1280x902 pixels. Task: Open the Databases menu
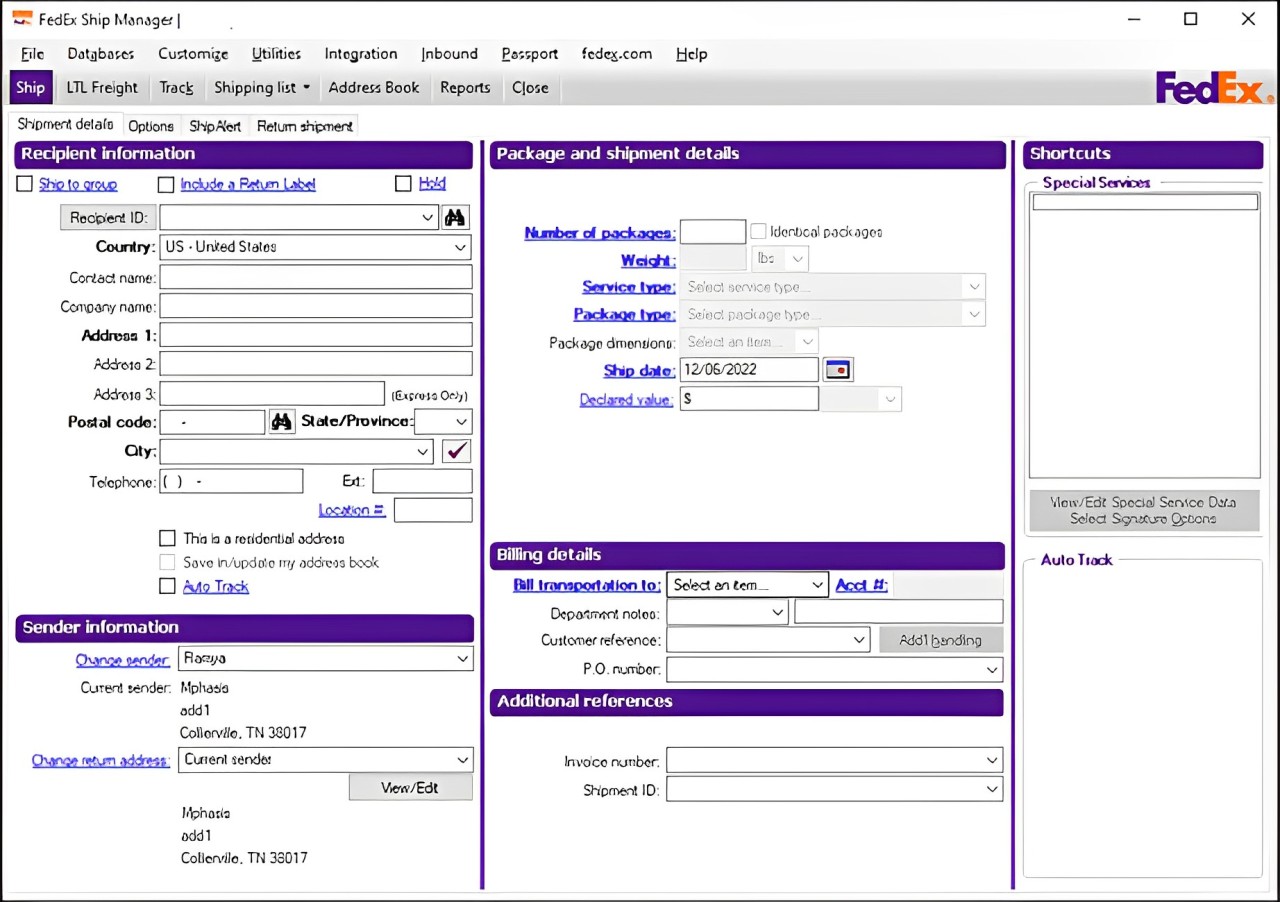(x=101, y=54)
